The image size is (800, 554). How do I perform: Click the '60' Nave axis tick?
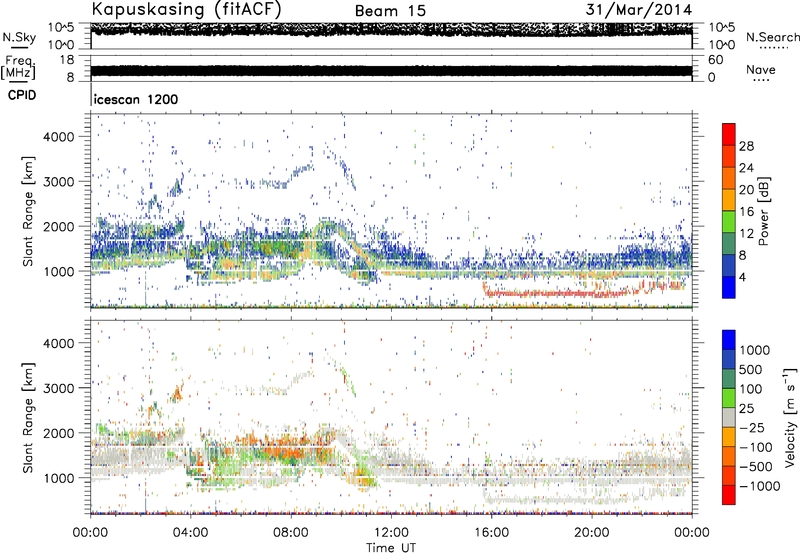pyautogui.click(x=715, y=60)
